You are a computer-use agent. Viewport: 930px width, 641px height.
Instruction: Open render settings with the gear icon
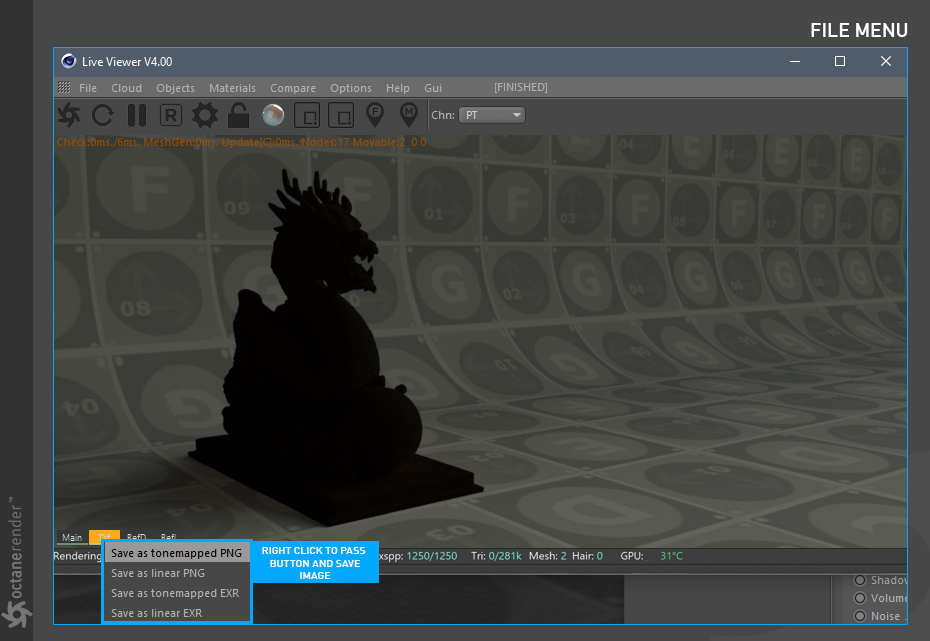click(205, 115)
